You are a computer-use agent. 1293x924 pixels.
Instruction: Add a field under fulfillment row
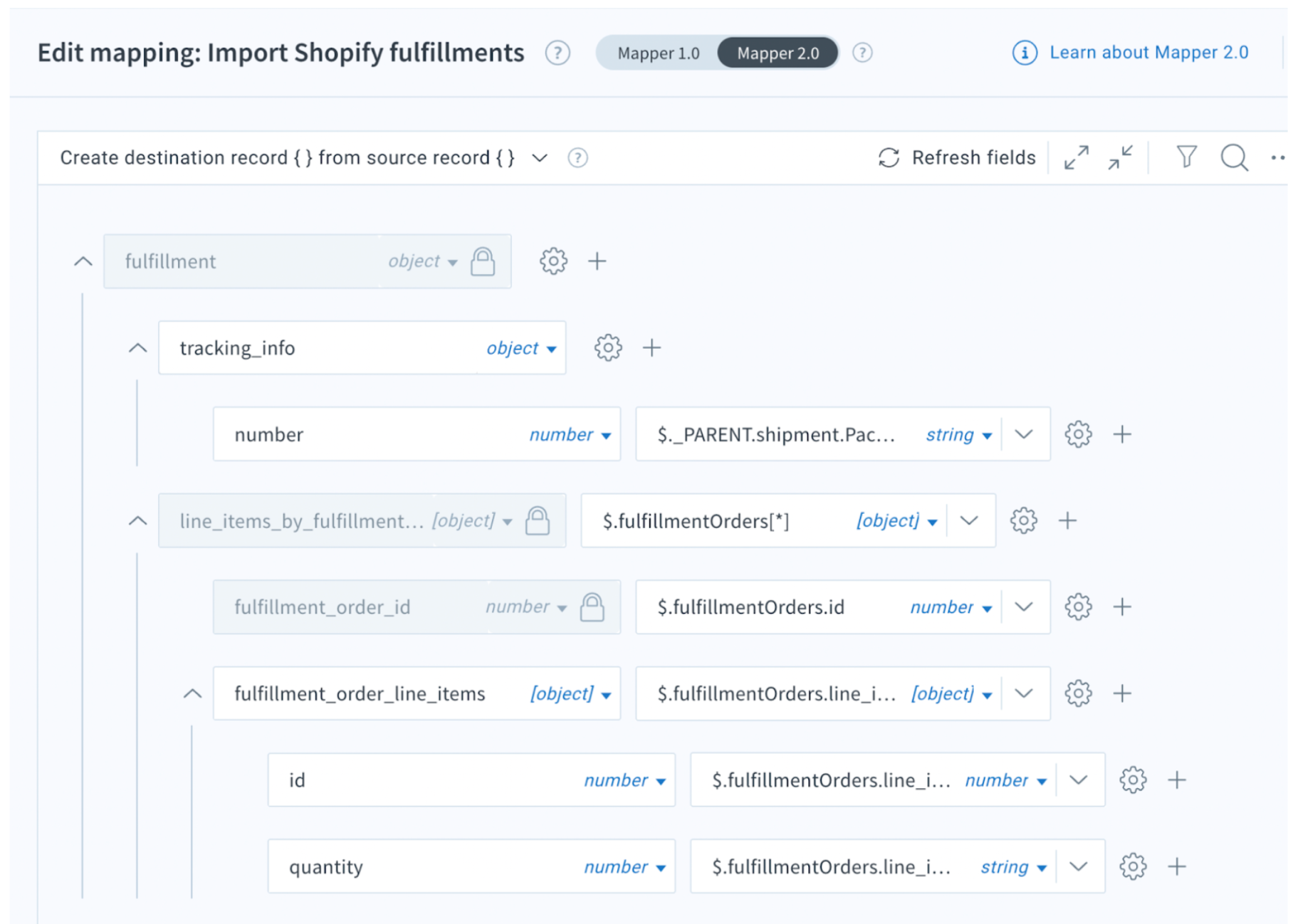coord(597,261)
